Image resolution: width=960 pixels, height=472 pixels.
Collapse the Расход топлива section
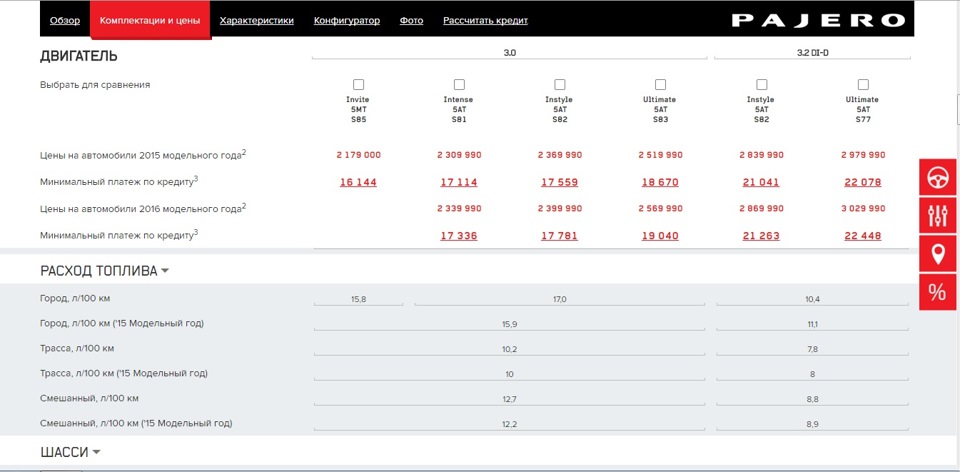pos(104,271)
